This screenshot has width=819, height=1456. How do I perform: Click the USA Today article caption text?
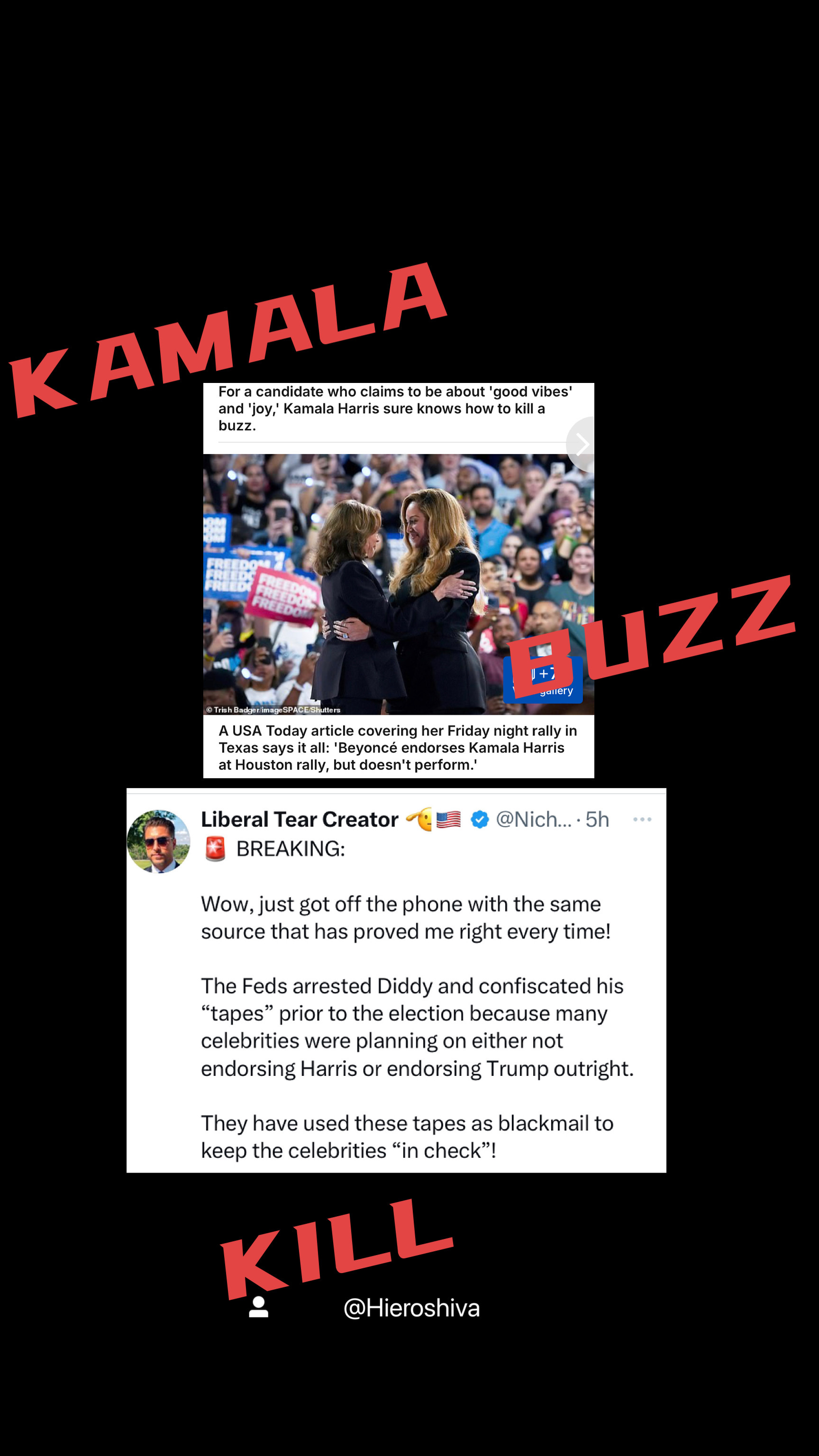click(397, 747)
